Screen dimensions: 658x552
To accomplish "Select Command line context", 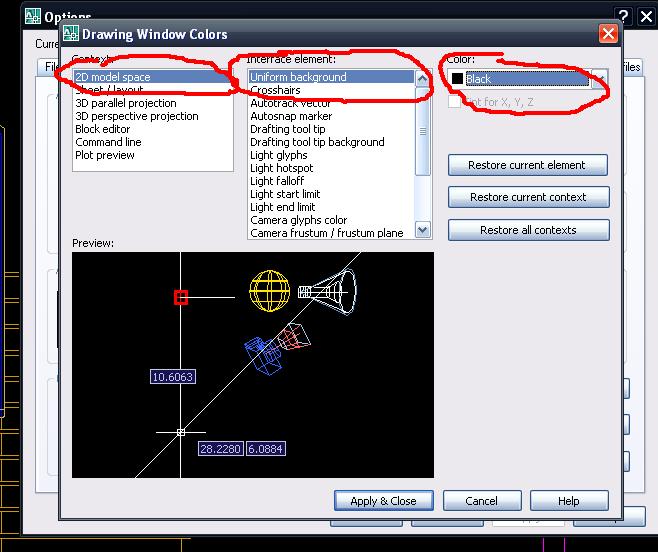I will click(x=153, y=142).
